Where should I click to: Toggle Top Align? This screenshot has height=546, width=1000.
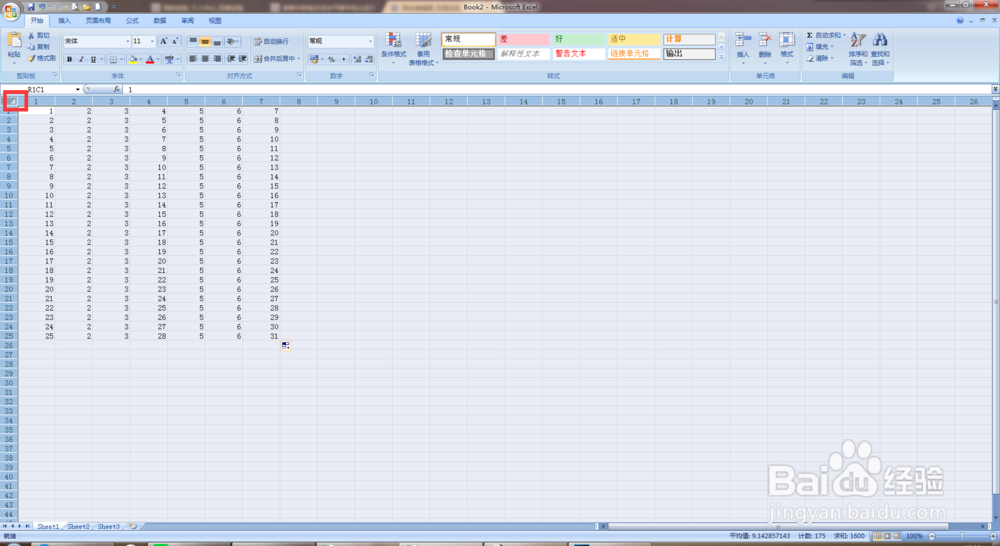pyautogui.click(x=193, y=41)
